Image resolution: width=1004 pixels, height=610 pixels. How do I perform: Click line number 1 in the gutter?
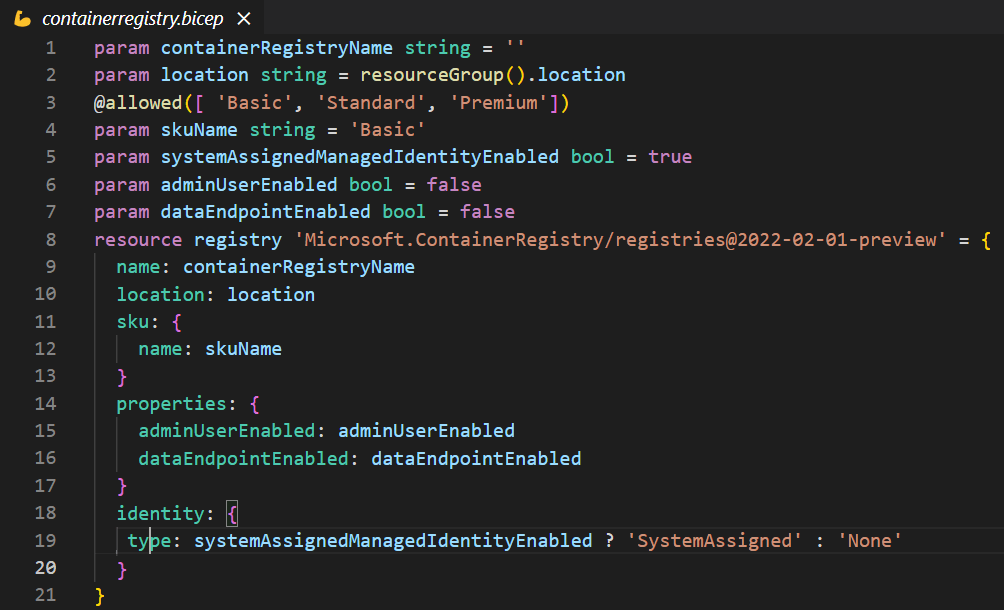tap(50, 47)
